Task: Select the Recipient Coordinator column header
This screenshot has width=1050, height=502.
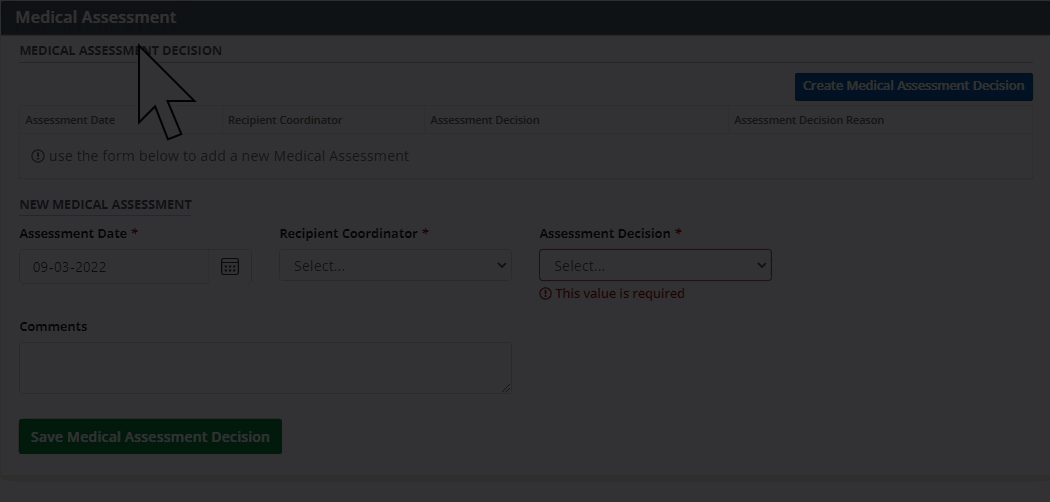Action: [285, 120]
